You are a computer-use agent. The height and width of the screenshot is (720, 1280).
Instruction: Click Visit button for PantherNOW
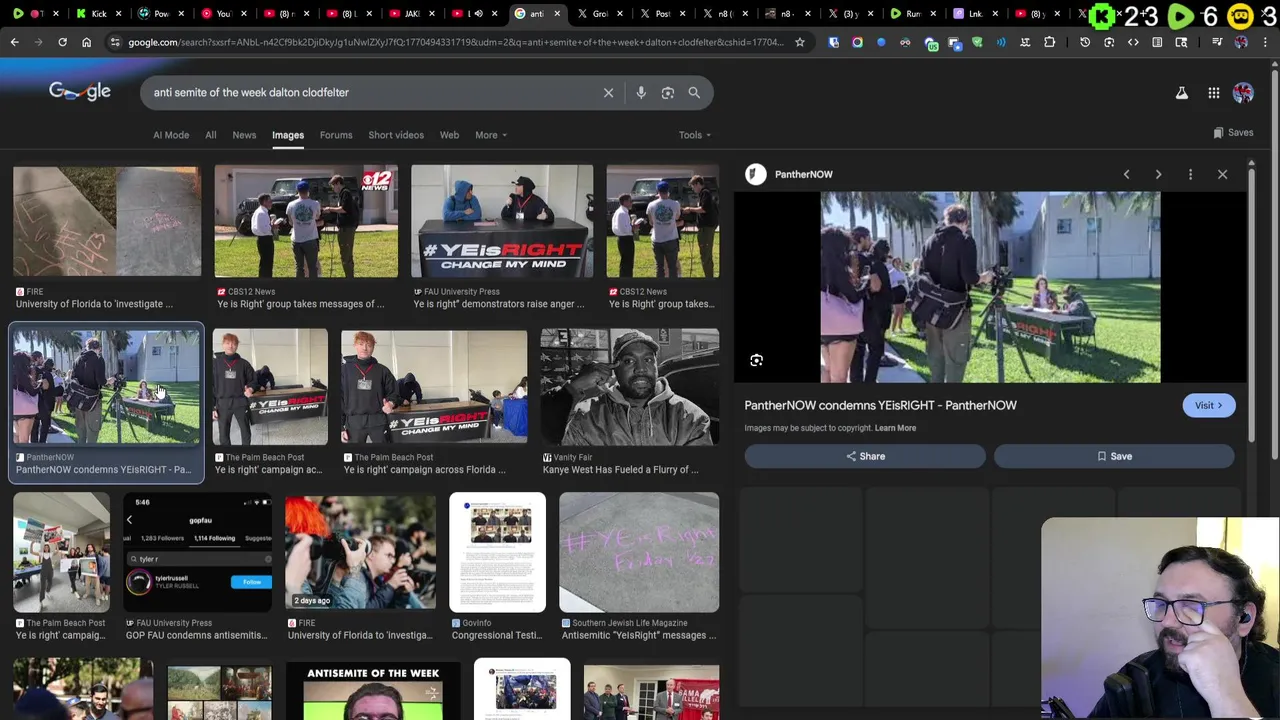point(1209,405)
